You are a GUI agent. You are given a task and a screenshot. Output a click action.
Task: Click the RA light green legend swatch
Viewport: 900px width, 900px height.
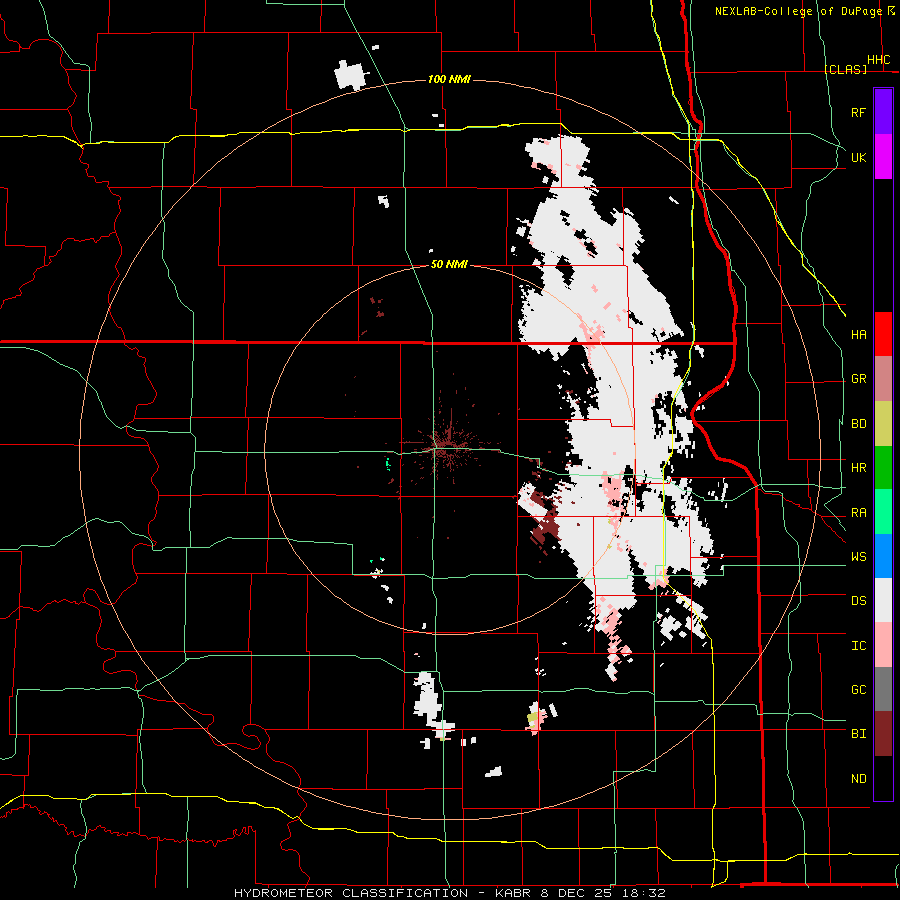coord(883,512)
